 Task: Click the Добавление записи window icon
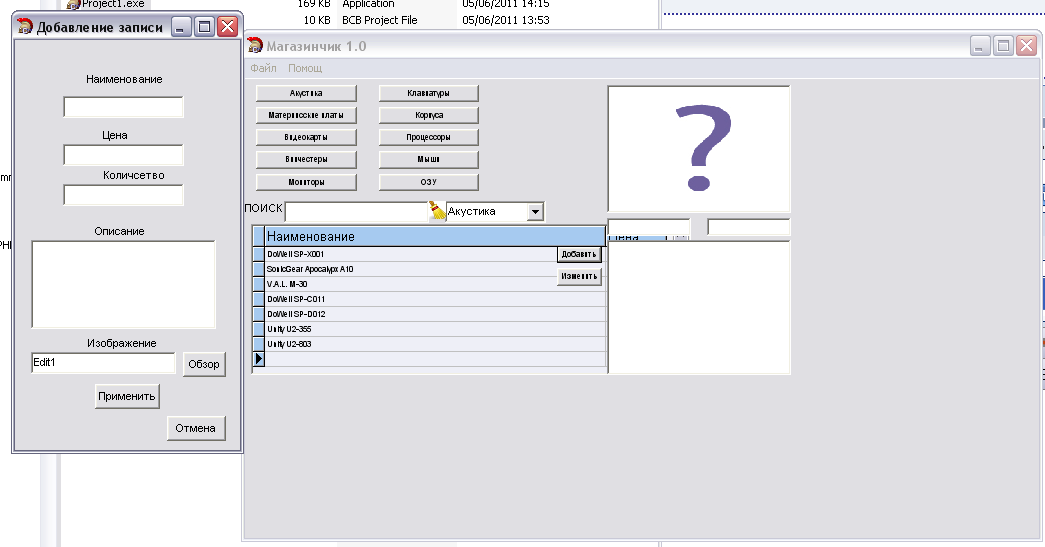(25, 28)
